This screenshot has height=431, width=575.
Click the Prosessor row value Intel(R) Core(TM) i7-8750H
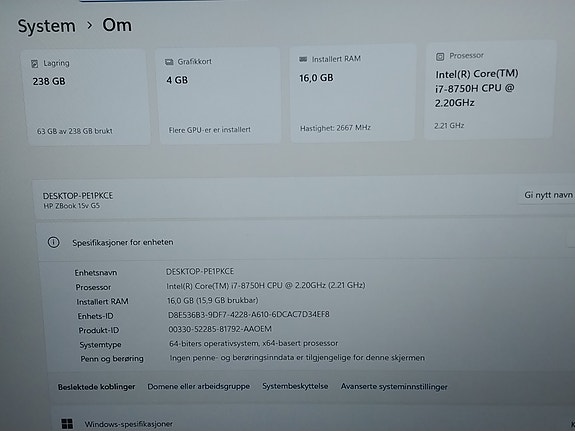coord(265,285)
